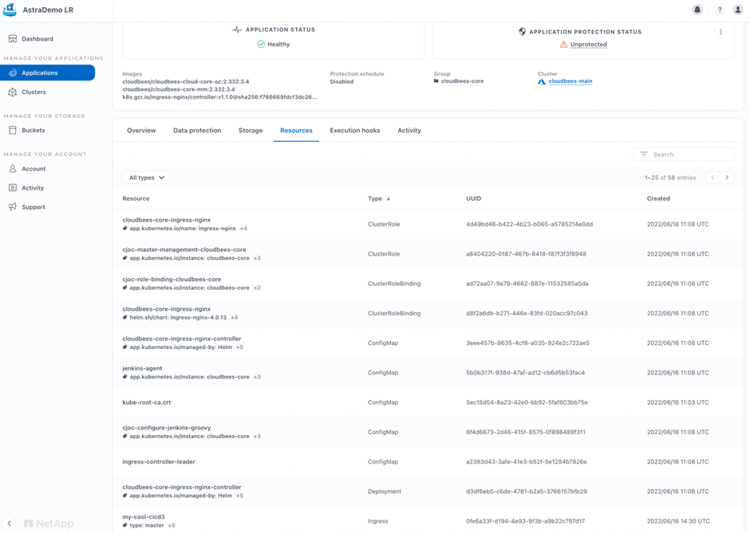Image resolution: width=750 pixels, height=533 pixels.
Task: Switch to the Data protection tab
Action: pos(197,131)
